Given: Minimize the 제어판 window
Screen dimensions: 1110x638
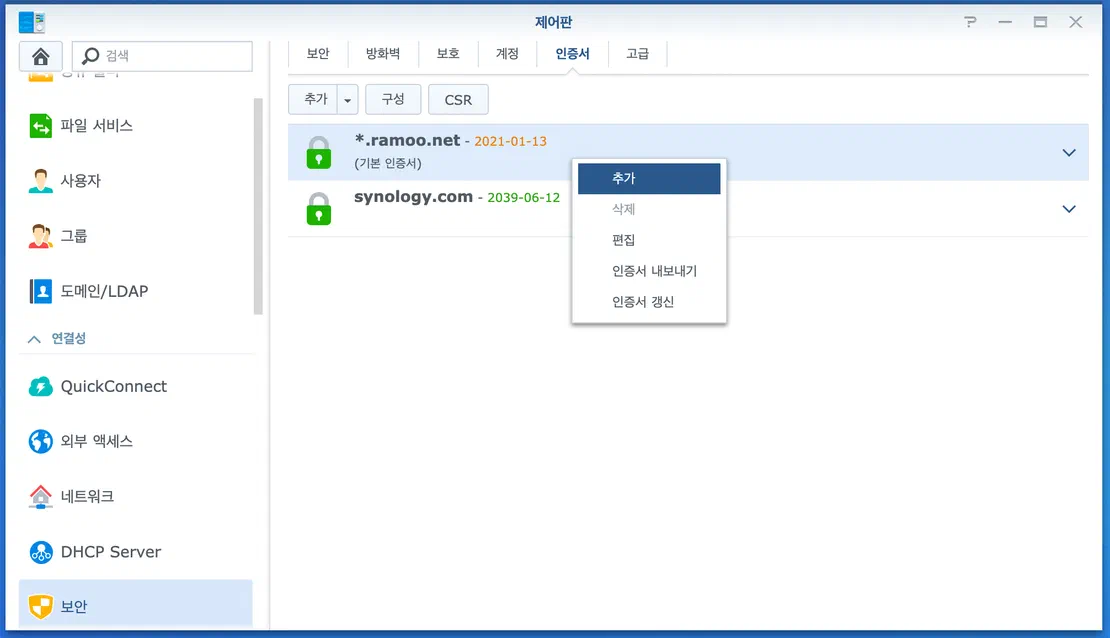Looking at the screenshot, I should tap(1005, 23).
